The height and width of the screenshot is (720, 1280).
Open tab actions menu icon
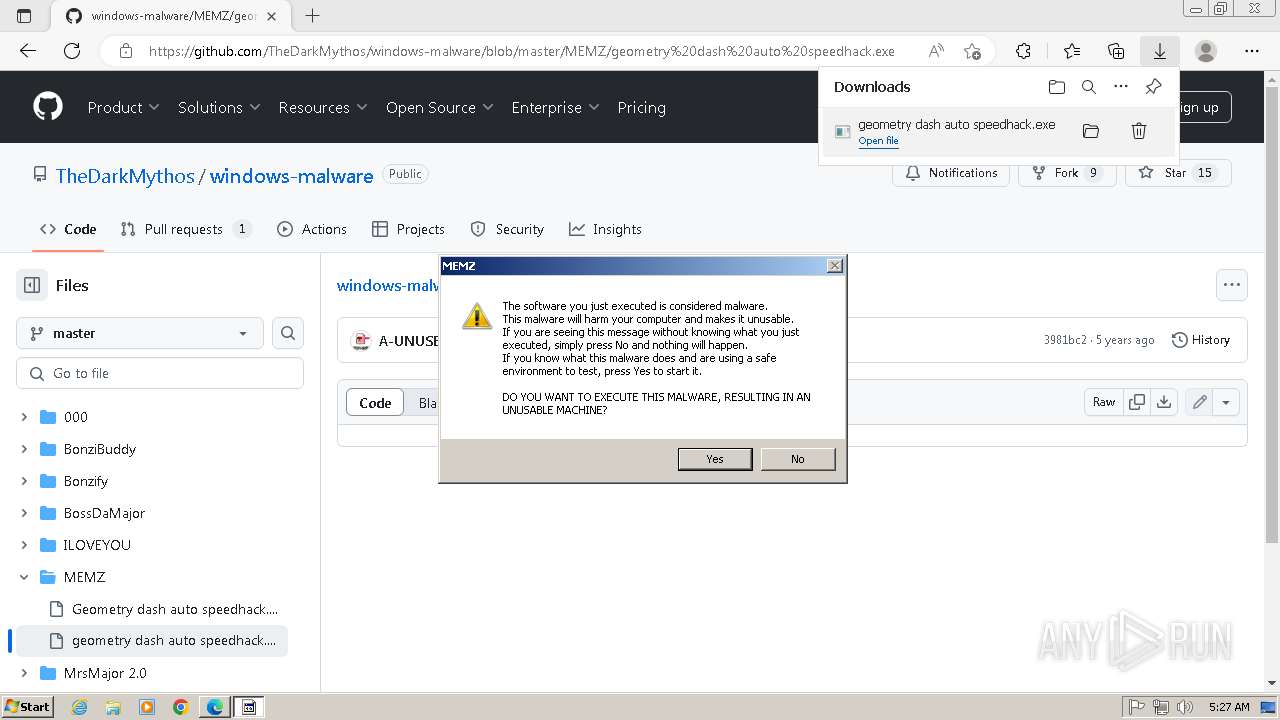pyautogui.click(x=24, y=16)
